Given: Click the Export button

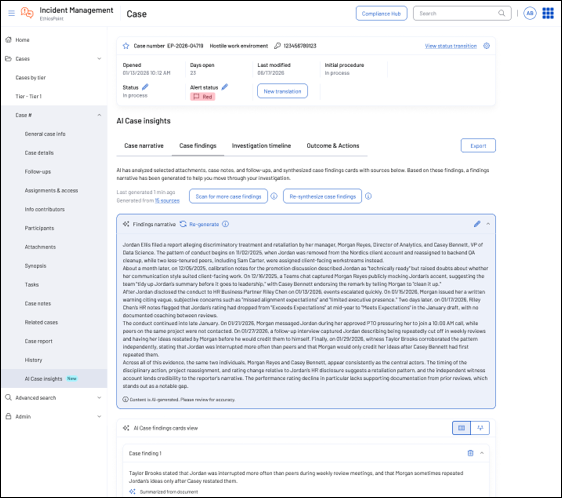Looking at the screenshot, I should click(478, 146).
